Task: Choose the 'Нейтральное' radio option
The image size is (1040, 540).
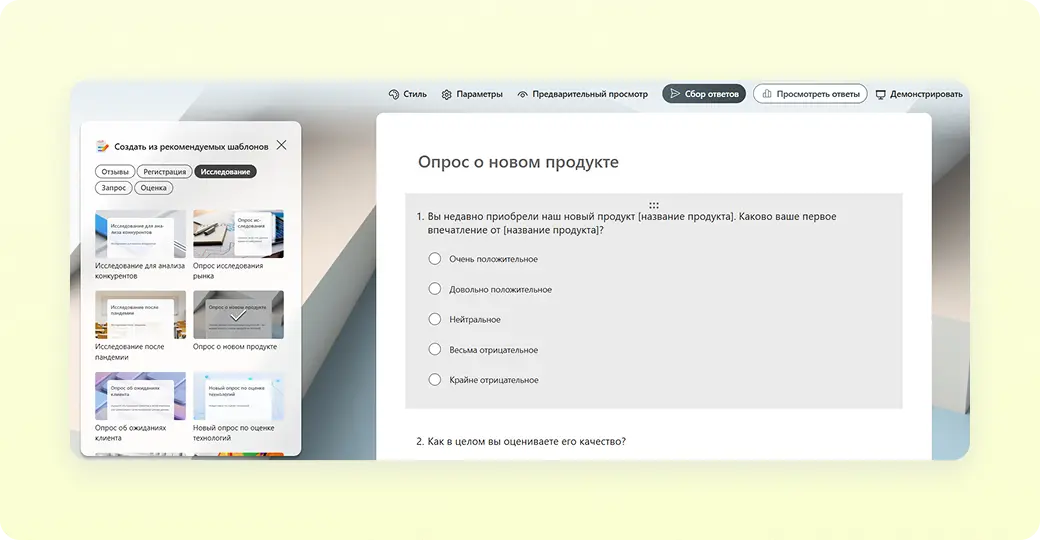Action: [435, 319]
